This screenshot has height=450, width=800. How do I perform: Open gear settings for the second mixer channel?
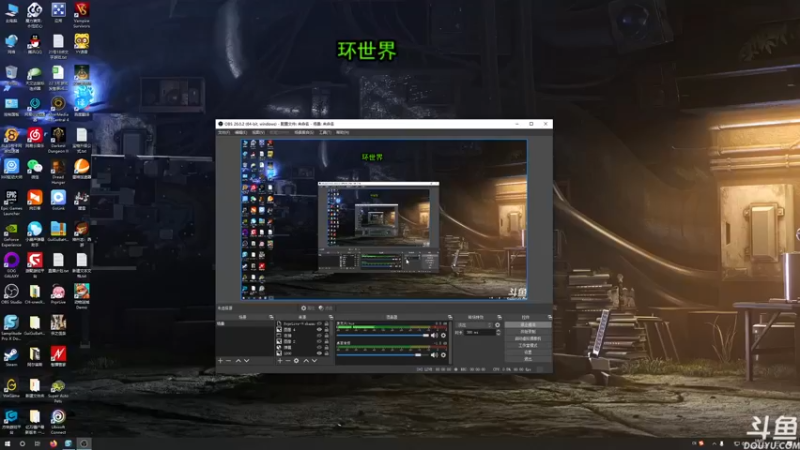[443, 355]
